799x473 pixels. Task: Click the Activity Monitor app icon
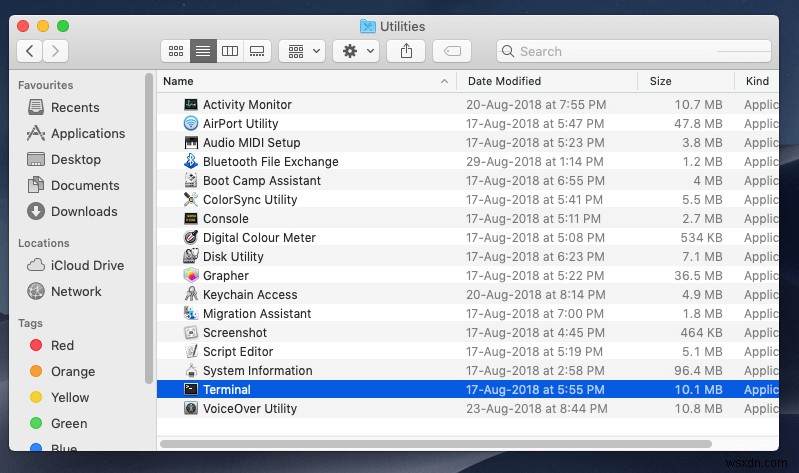(x=191, y=104)
